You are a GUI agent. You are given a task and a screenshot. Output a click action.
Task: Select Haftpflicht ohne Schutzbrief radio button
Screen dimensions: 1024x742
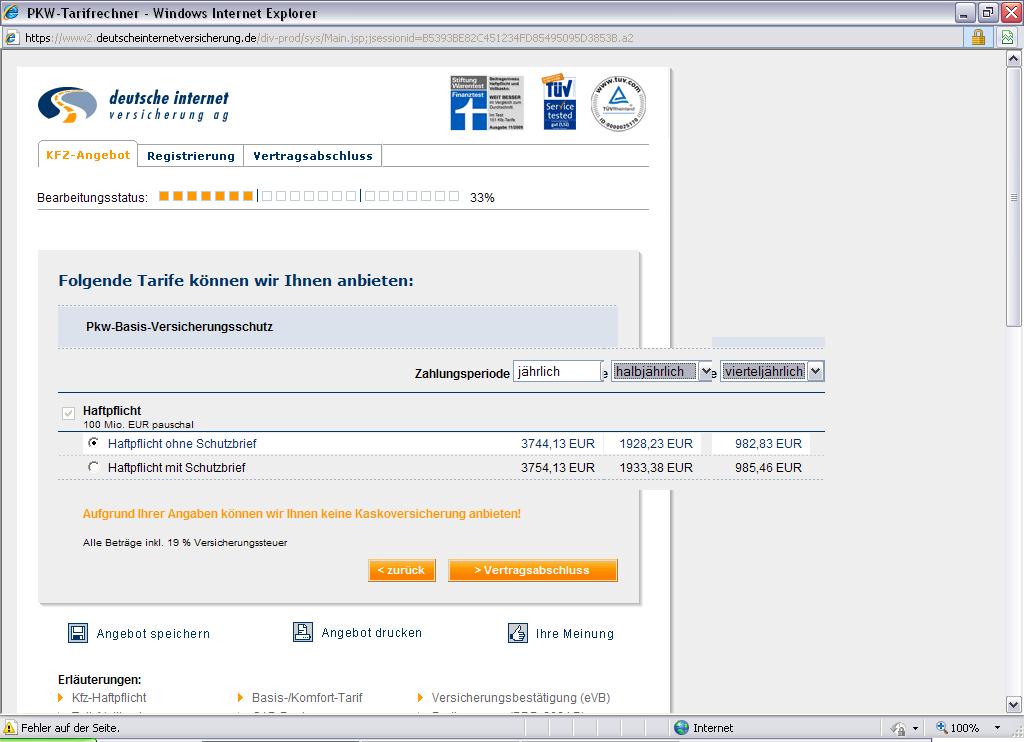click(94, 443)
